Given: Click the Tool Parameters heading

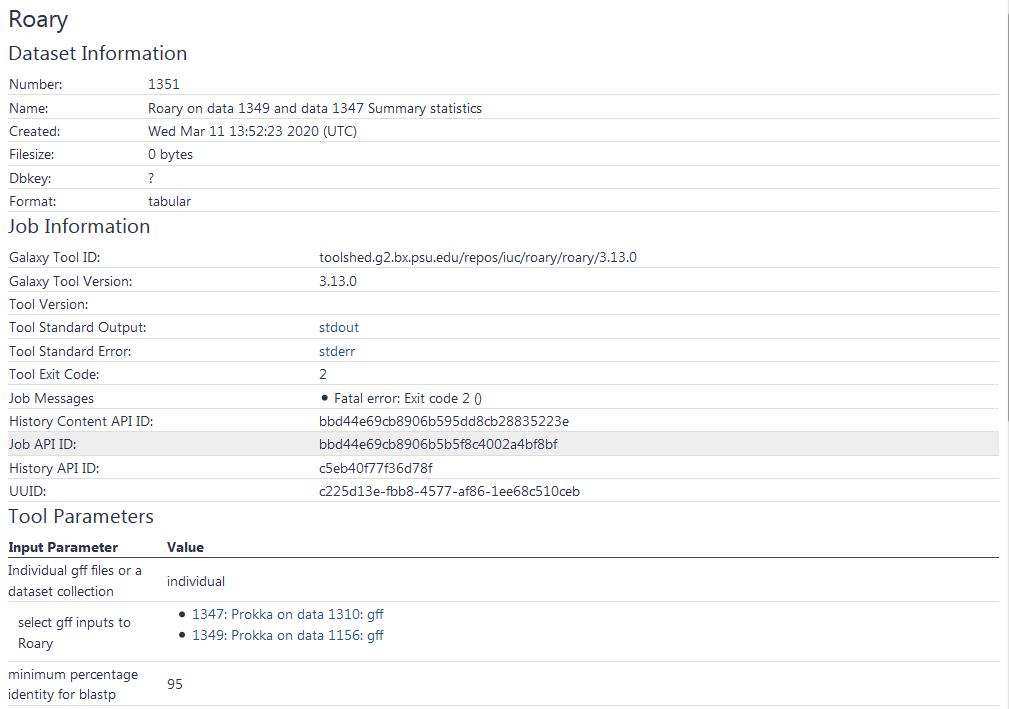Looking at the screenshot, I should [x=81, y=517].
